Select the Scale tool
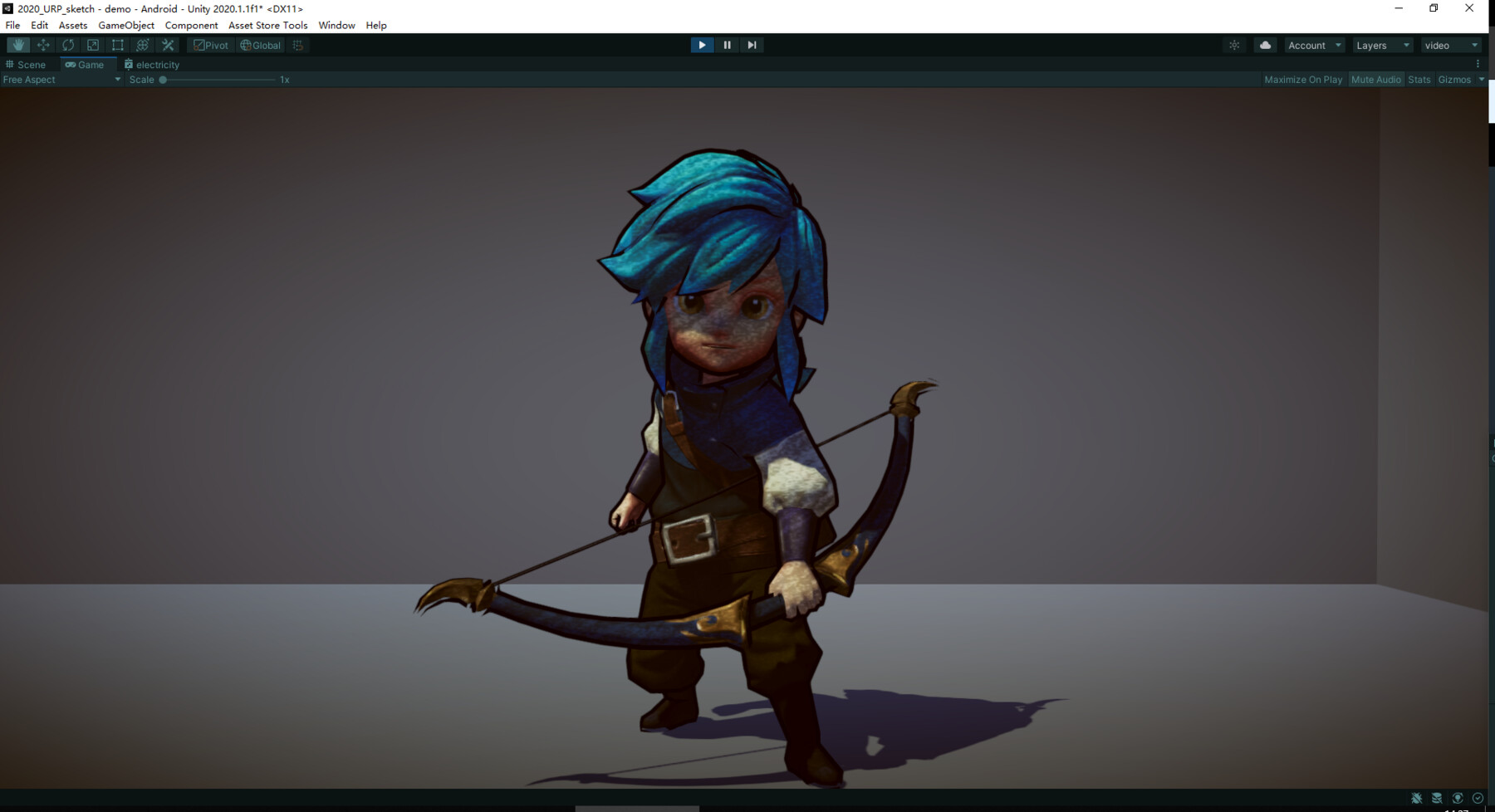Viewport: 1495px width, 812px height. [93, 45]
